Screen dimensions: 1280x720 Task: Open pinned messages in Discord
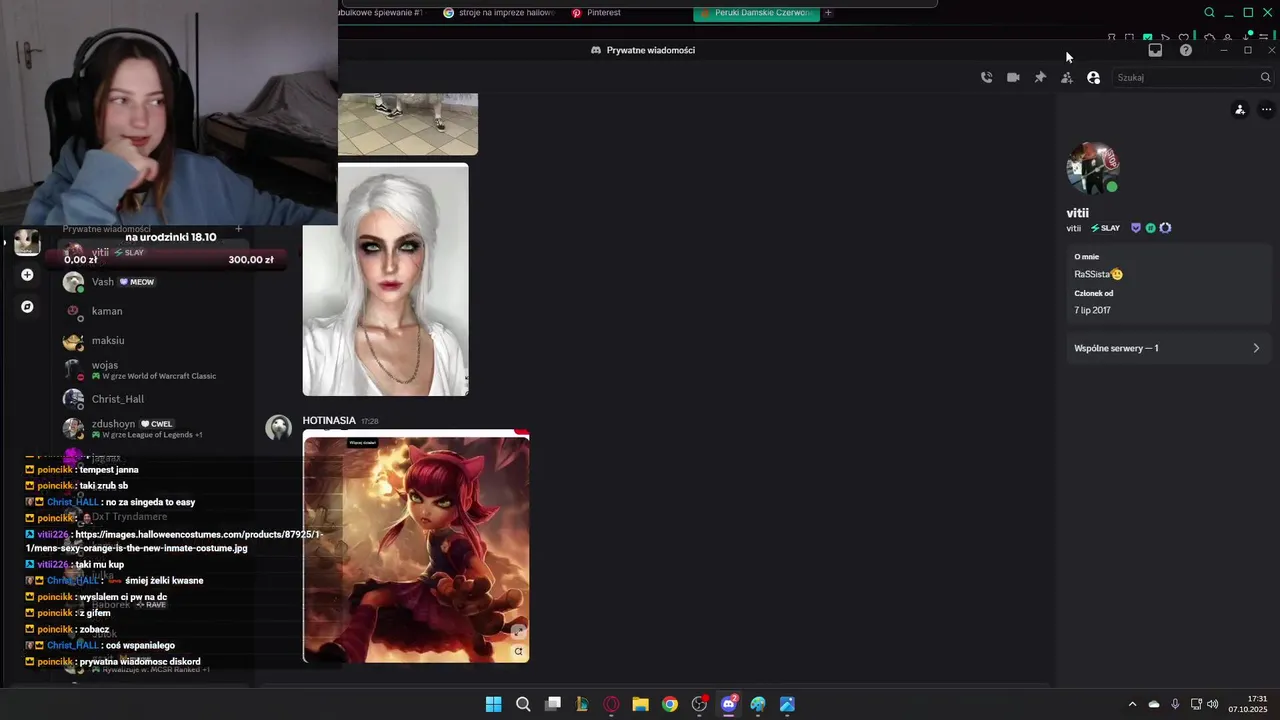(1040, 77)
